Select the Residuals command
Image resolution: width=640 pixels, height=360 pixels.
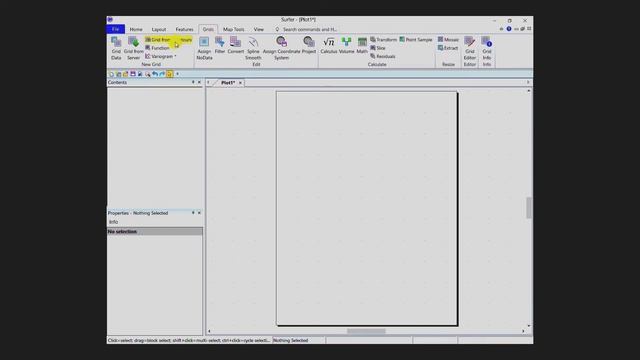tap(382, 56)
